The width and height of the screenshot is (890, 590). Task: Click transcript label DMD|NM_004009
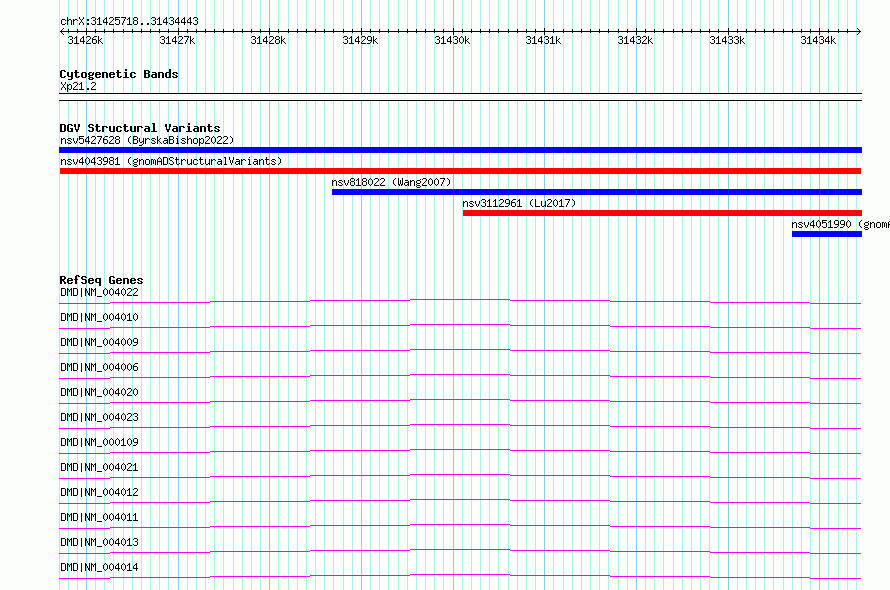(99, 342)
